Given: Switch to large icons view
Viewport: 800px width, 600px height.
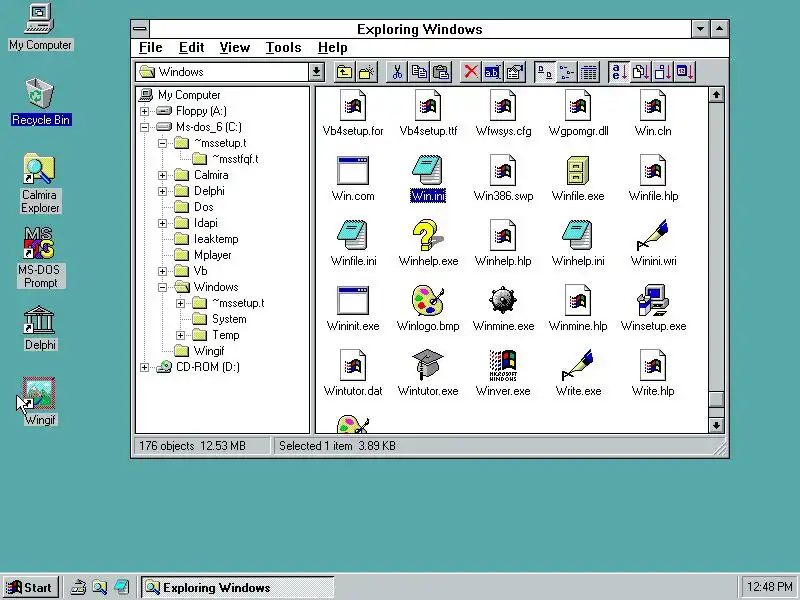Looking at the screenshot, I should pyautogui.click(x=544, y=72).
